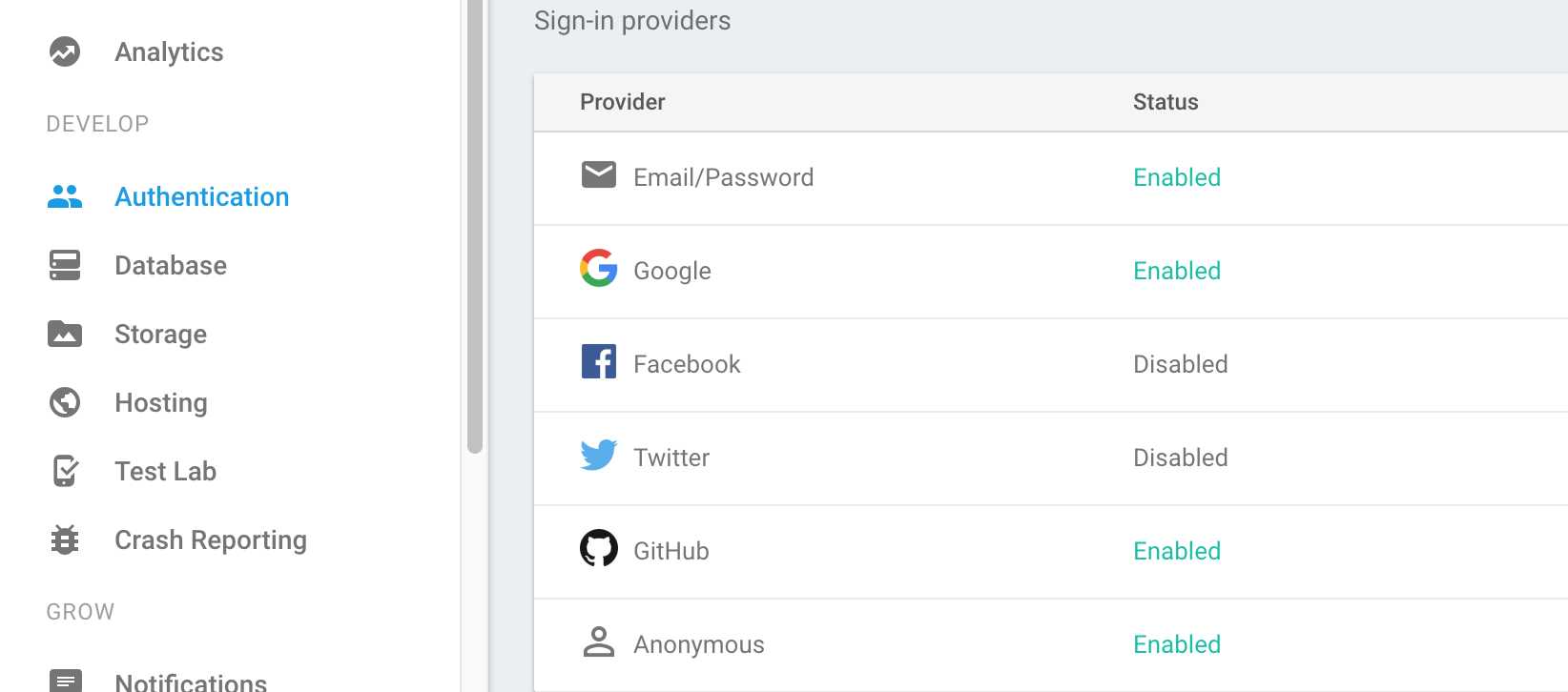Click the Test Lab checkmark icon
Screen dimensions: 1568x692
65,471
